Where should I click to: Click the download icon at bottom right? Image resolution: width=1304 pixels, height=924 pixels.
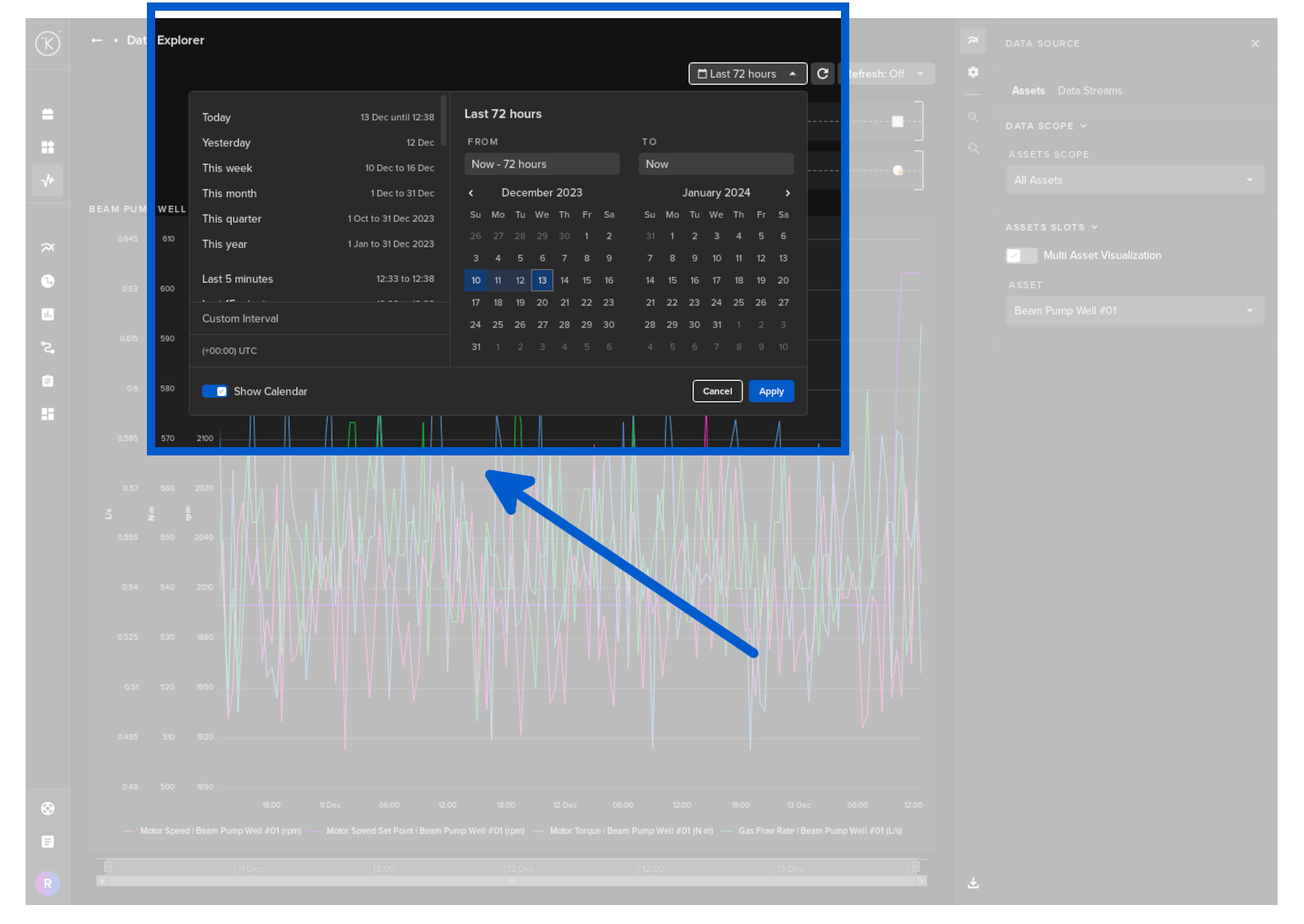click(x=973, y=883)
